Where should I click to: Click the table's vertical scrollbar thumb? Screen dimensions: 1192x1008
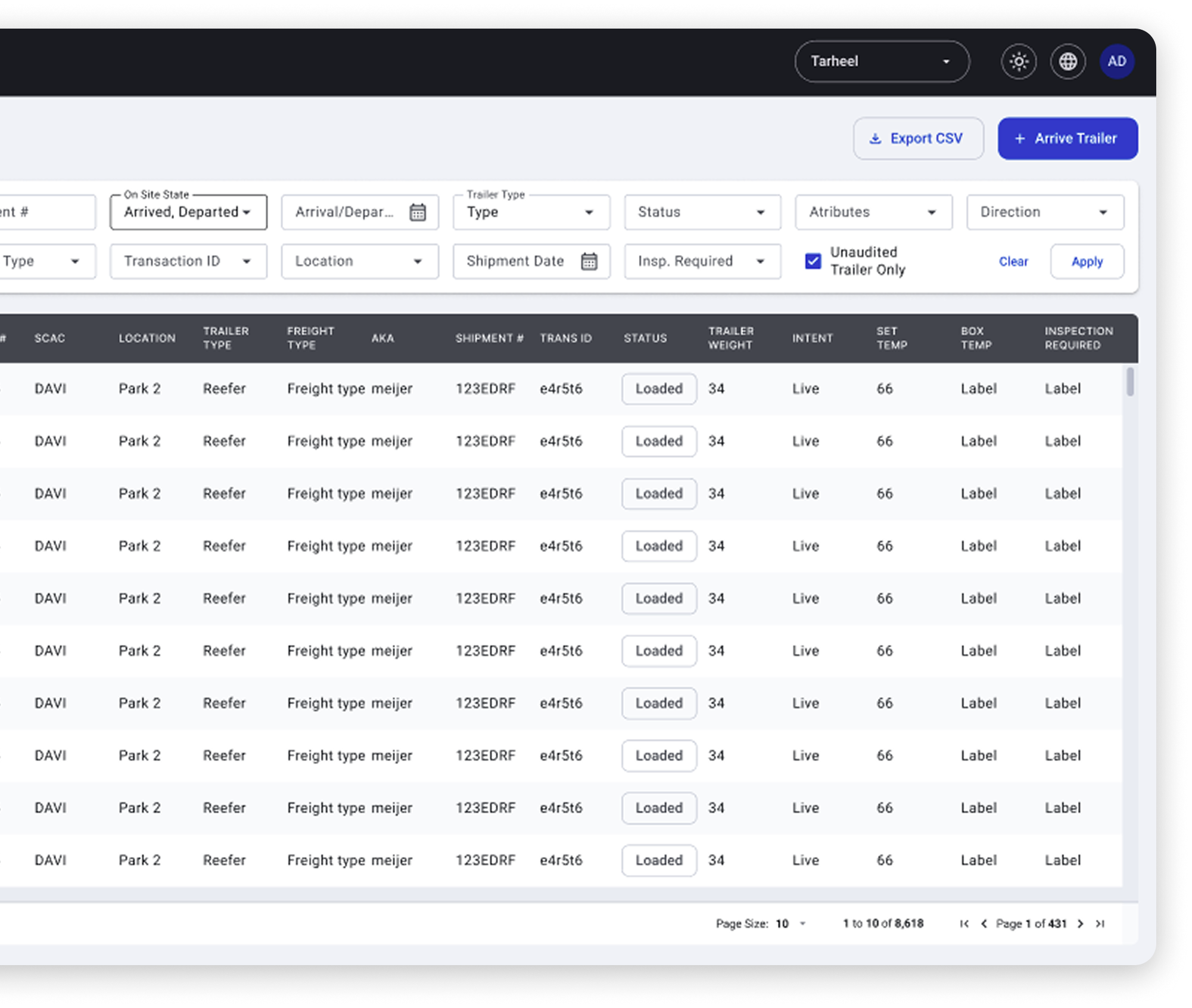1129,382
